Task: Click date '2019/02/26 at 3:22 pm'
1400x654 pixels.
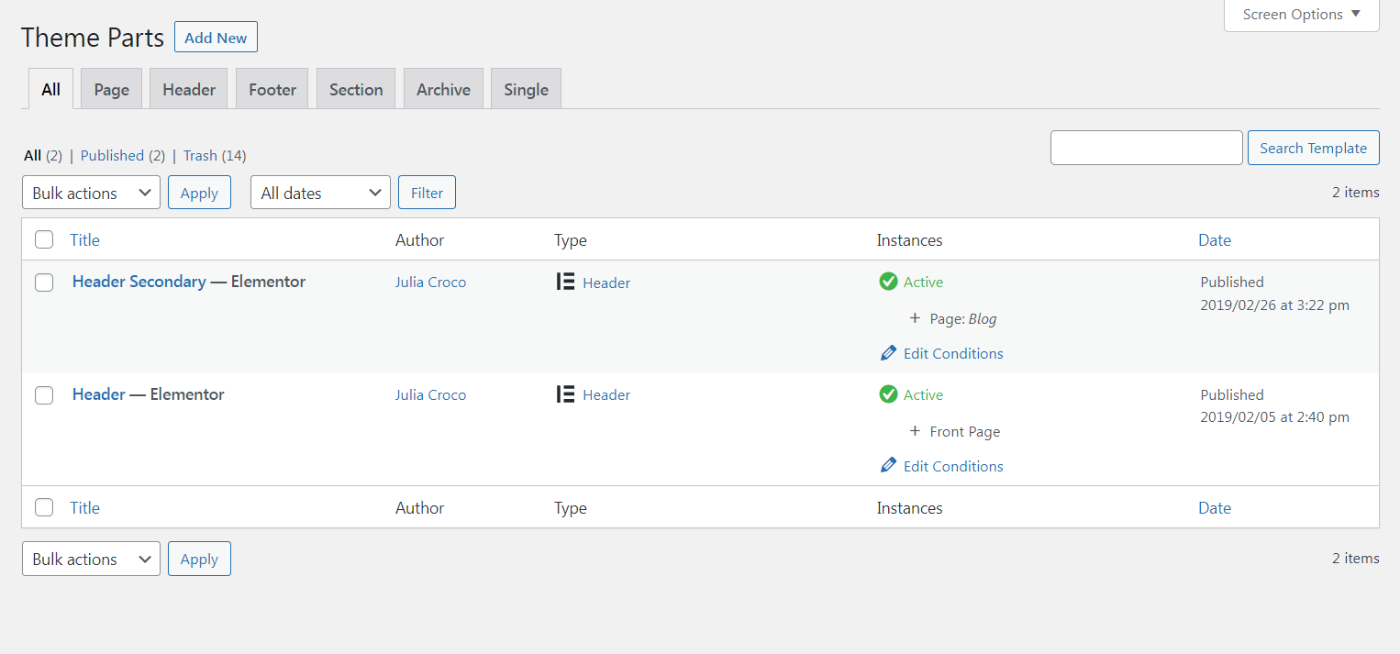Action: [x=1275, y=305]
